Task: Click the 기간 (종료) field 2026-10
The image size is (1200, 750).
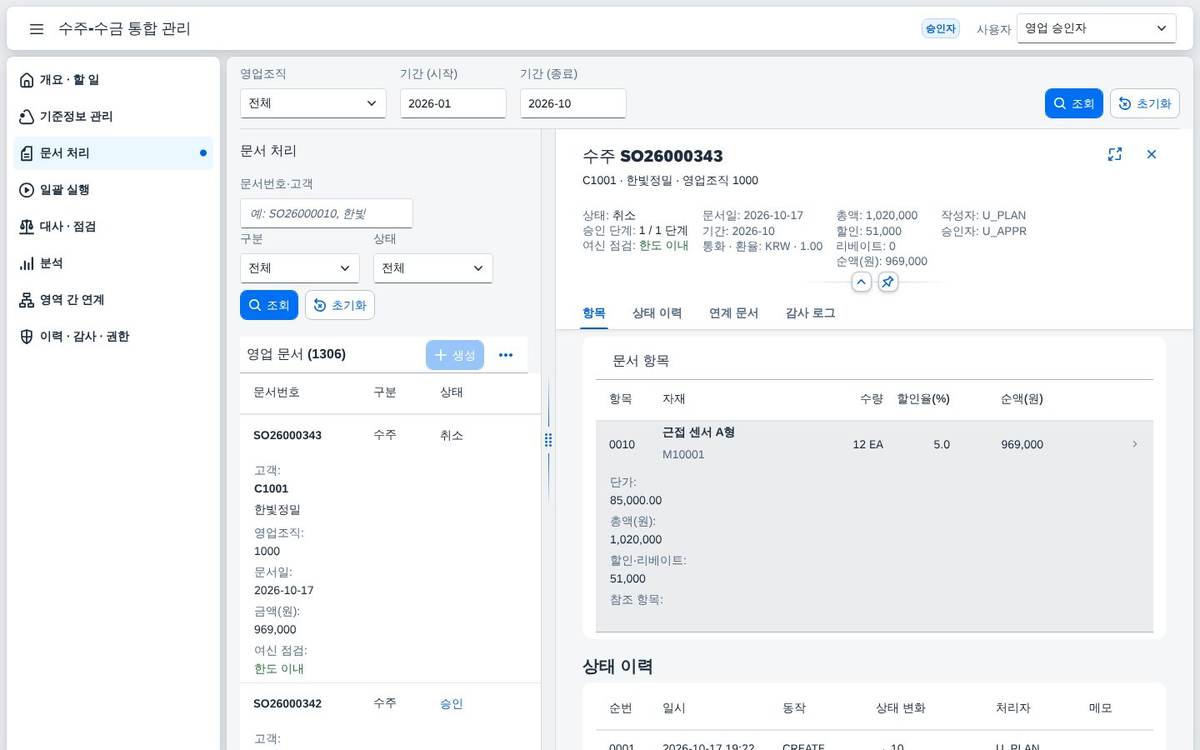Action: click(573, 103)
